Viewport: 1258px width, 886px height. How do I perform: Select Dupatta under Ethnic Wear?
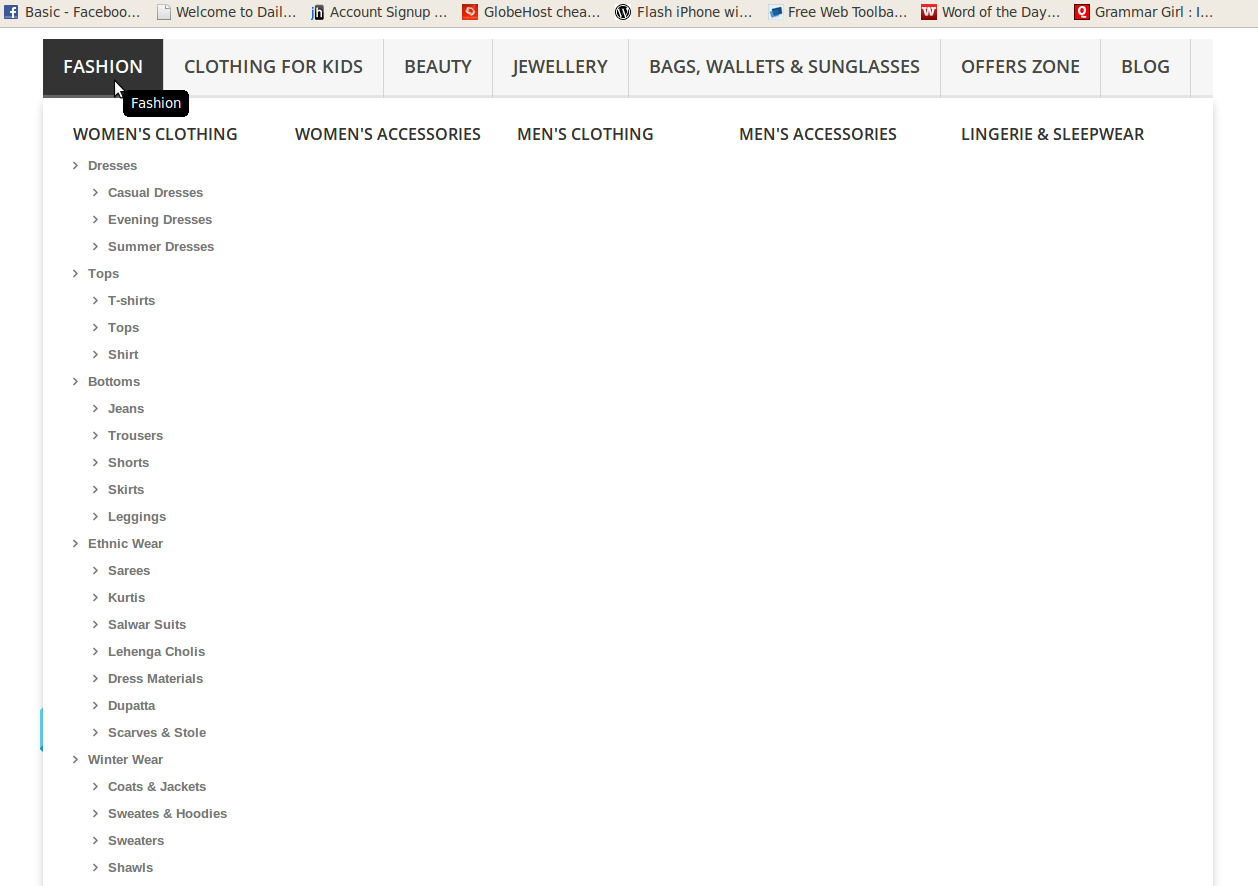[x=131, y=706]
